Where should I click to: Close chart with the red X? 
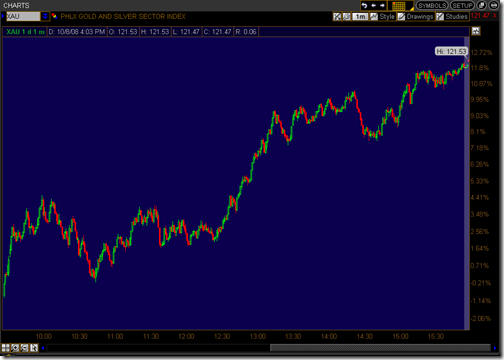(495, 16)
